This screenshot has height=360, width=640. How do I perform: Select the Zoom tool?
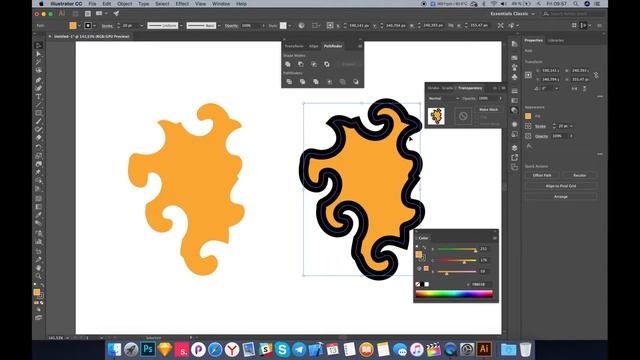click(x=38, y=276)
